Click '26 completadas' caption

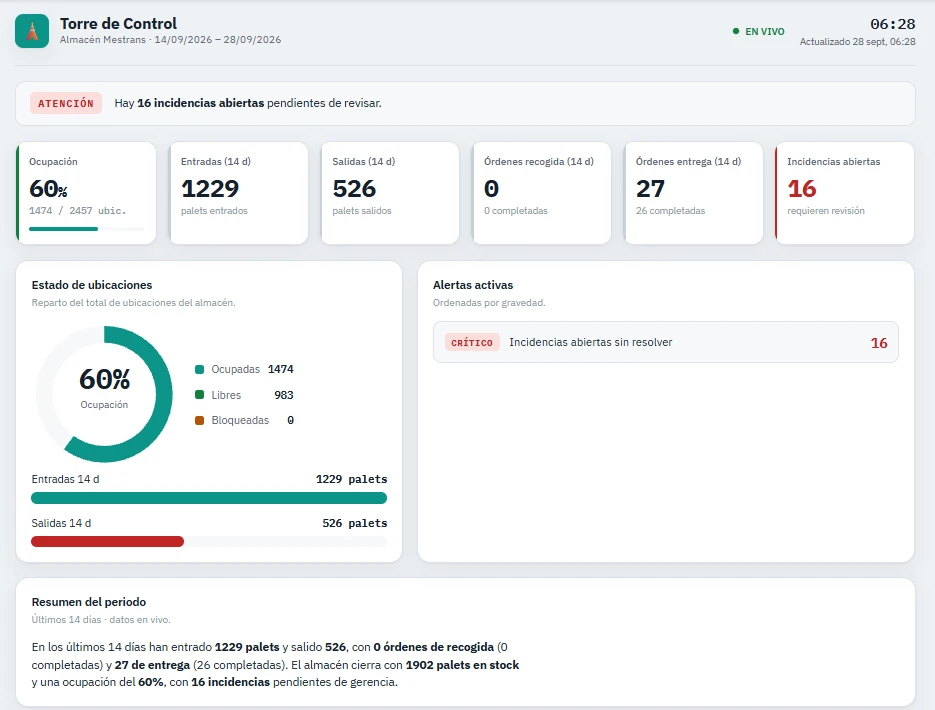[670, 210]
